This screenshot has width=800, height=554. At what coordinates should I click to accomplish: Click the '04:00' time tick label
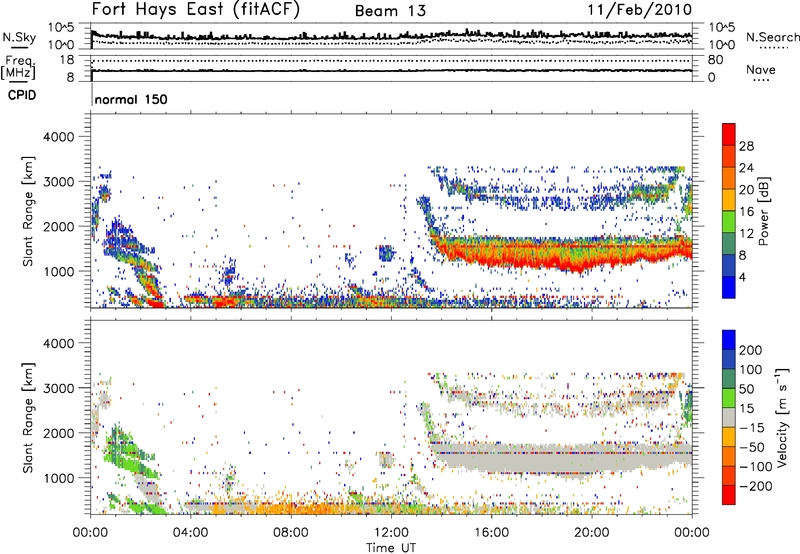(190, 533)
